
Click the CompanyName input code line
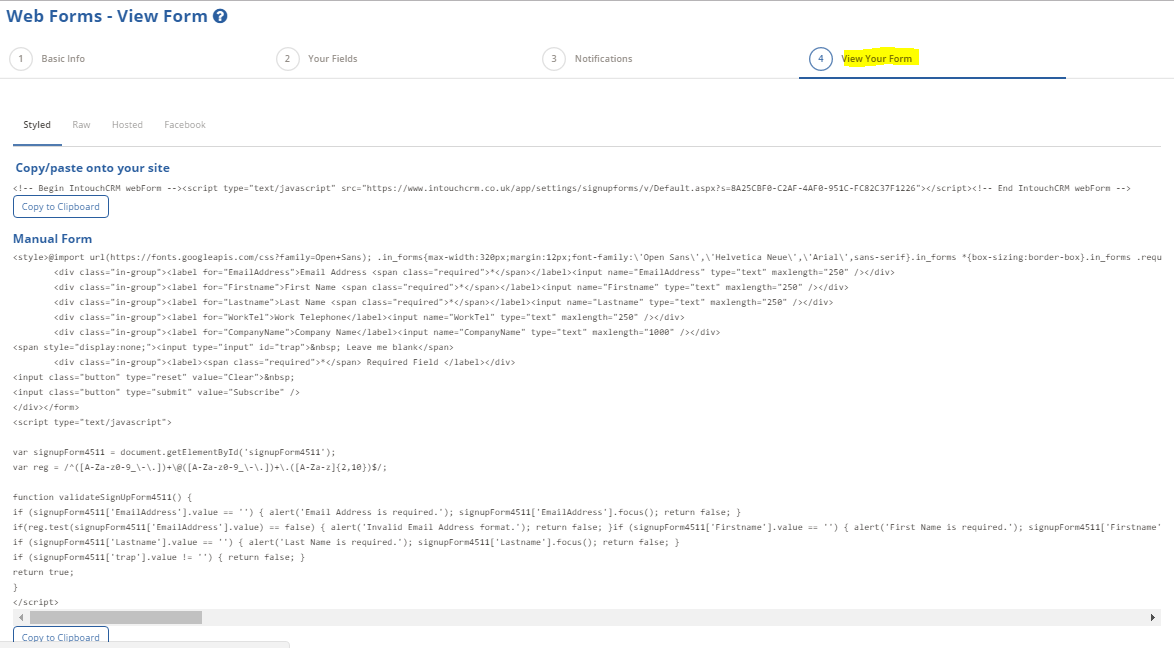coord(387,332)
